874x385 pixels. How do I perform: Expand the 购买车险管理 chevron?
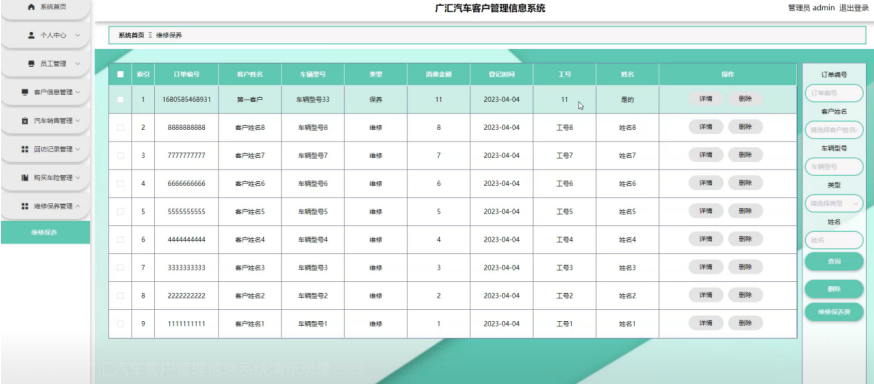click(77, 178)
